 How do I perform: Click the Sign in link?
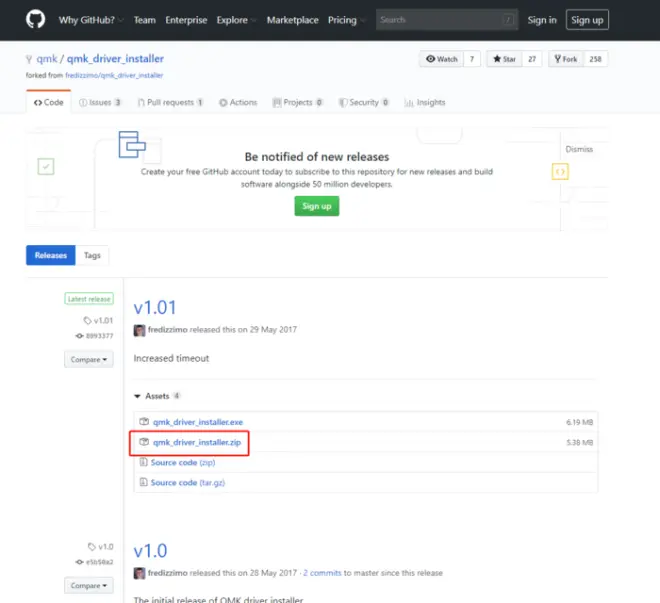click(x=542, y=20)
